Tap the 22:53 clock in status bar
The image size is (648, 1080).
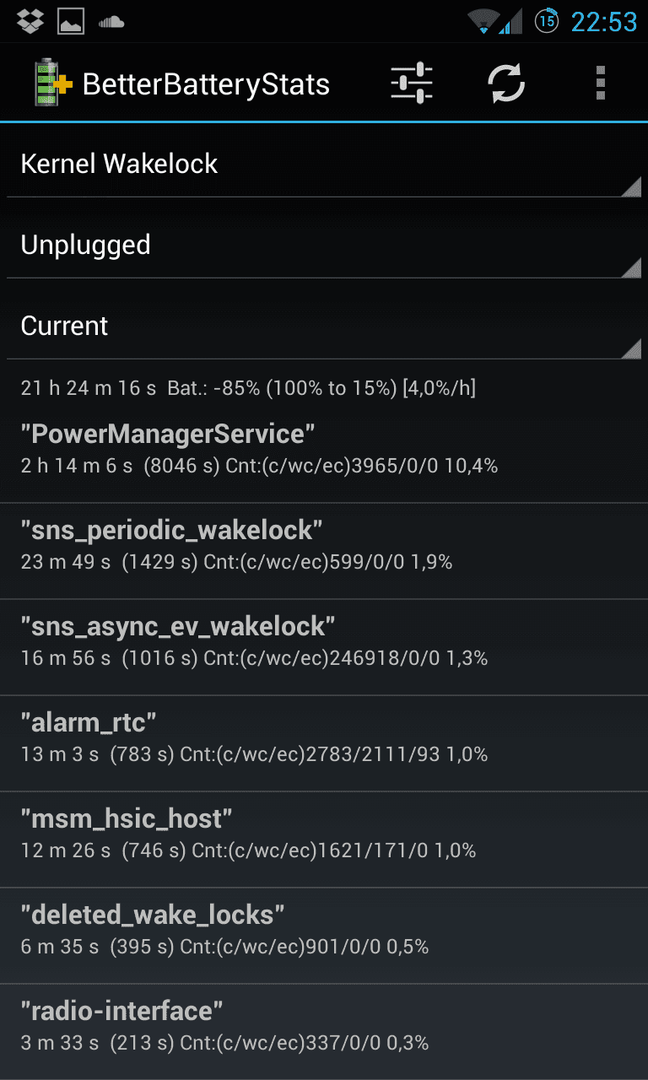pyautogui.click(x=603, y=22)
